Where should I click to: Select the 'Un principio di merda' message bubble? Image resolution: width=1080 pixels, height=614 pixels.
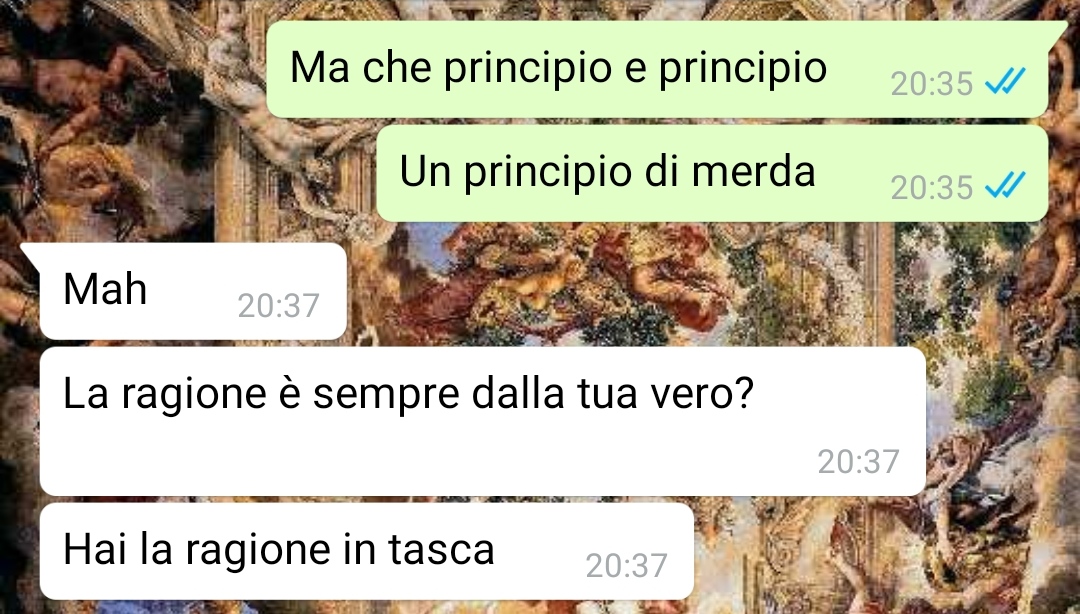click(712, 173)
